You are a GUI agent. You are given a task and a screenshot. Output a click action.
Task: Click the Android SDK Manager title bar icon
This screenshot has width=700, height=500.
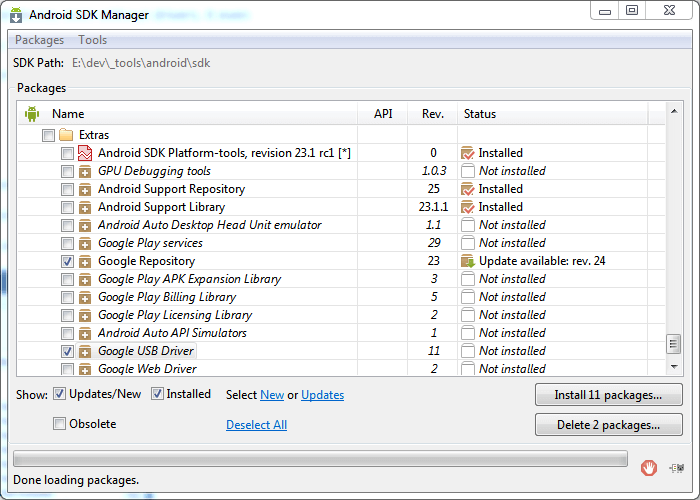coord(16,14)
